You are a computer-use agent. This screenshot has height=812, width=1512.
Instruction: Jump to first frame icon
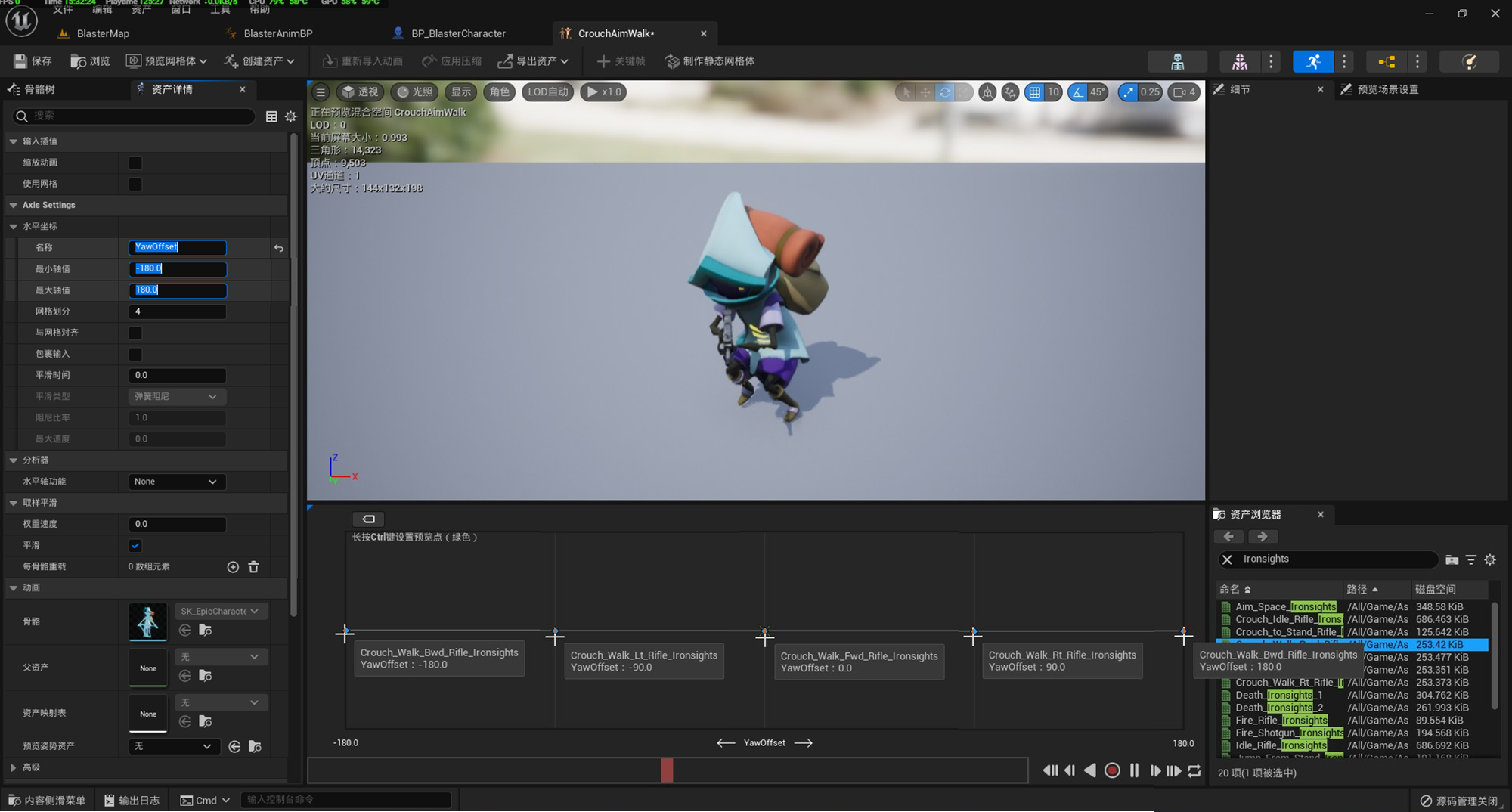pyautogui.click(x=1050, y=770)
